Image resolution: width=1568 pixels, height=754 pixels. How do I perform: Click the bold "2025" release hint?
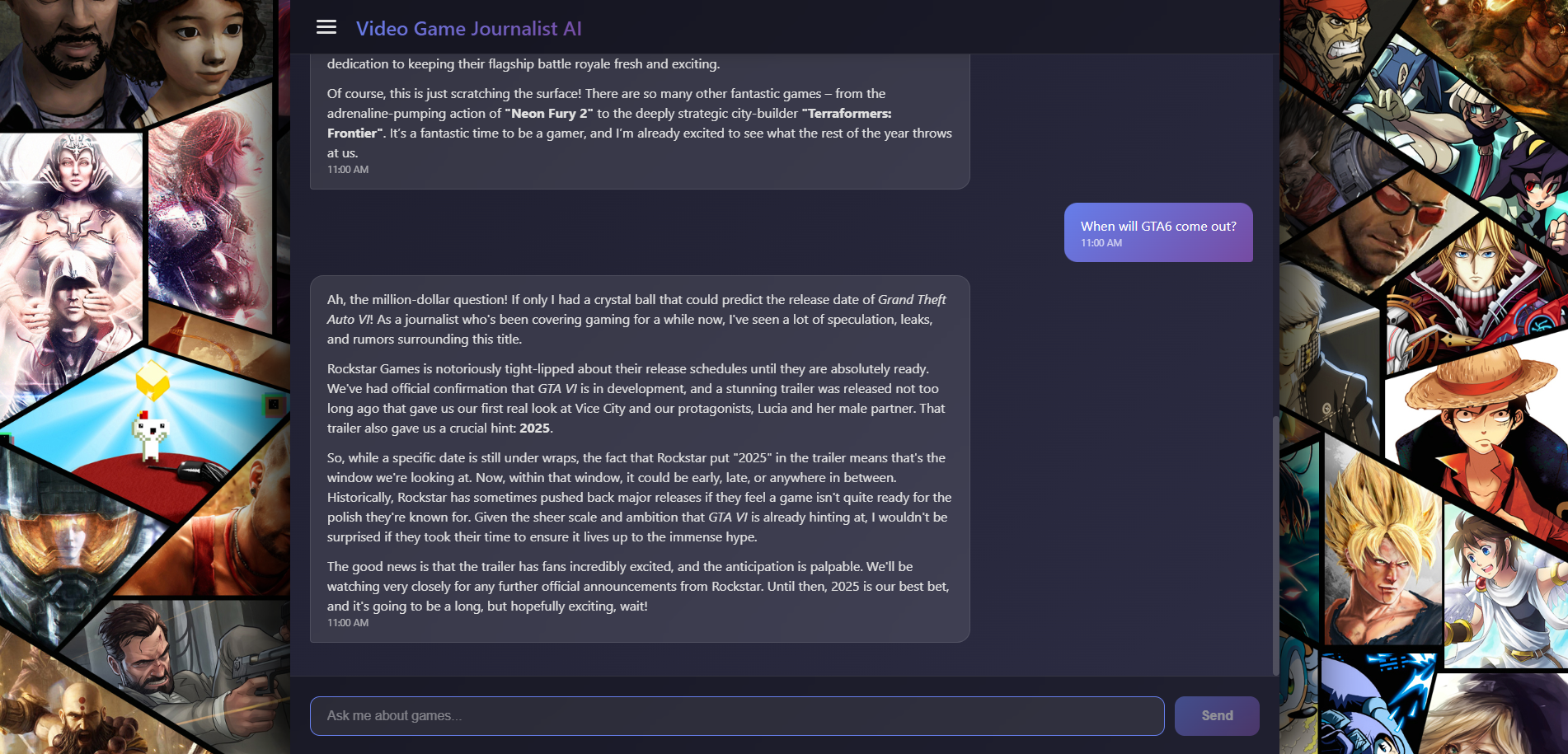click(x=534, y=429)
